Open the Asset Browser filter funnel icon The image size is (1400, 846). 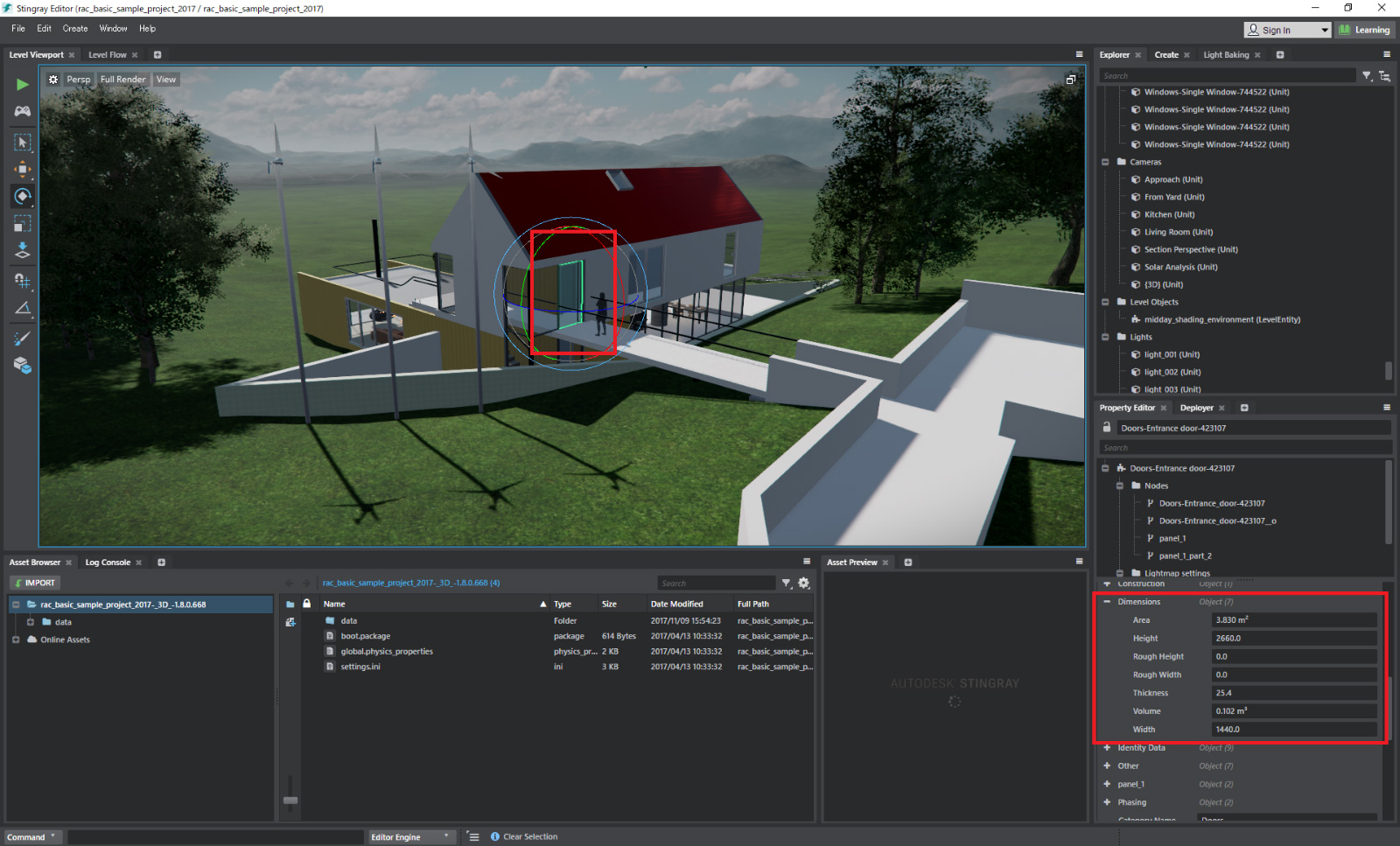click(x=787, y=584)
